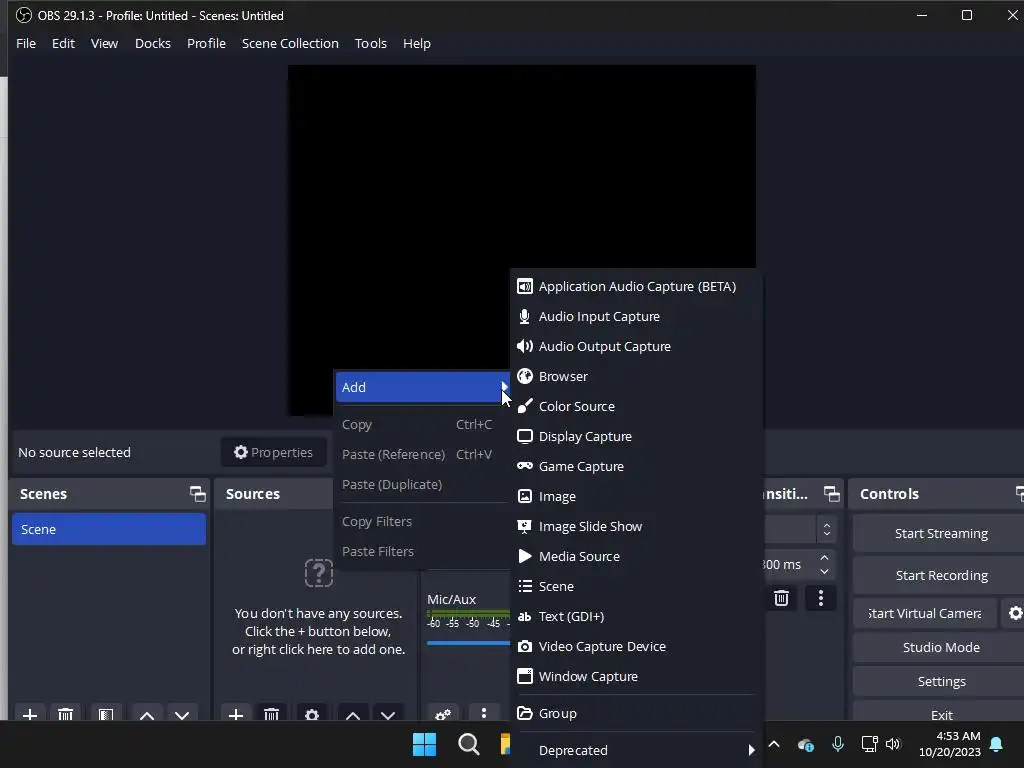Remove source trash icon in Sources

pos(272,715)
